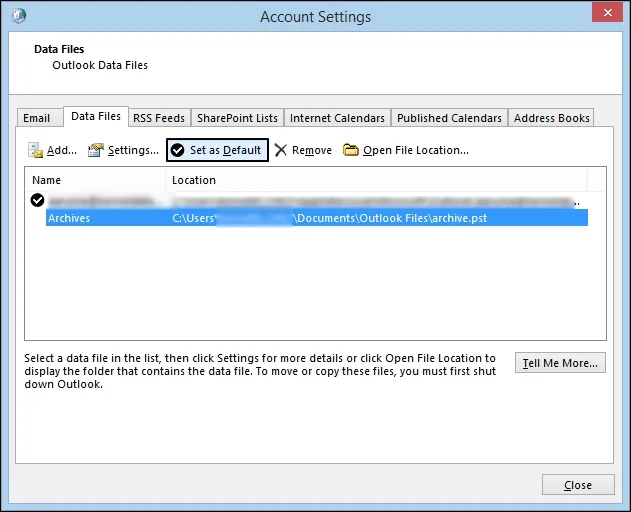631x512 pixels.
Task: Switch to the Internet Calendars tab
Action: (337, 118)
